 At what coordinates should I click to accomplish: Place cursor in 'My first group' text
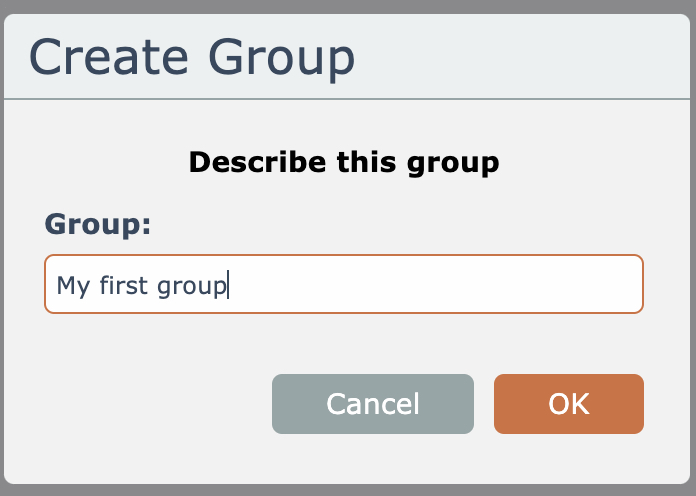(x=142, y=286)
